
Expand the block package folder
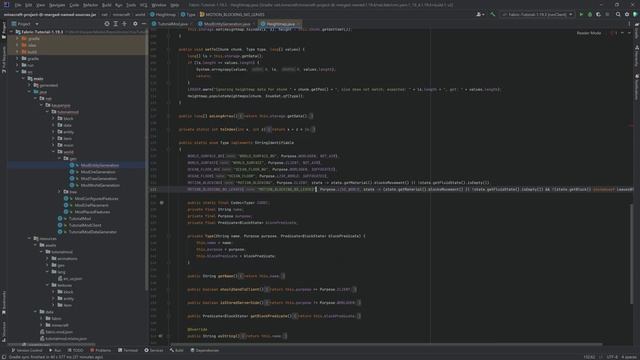(x=53, y=118)
